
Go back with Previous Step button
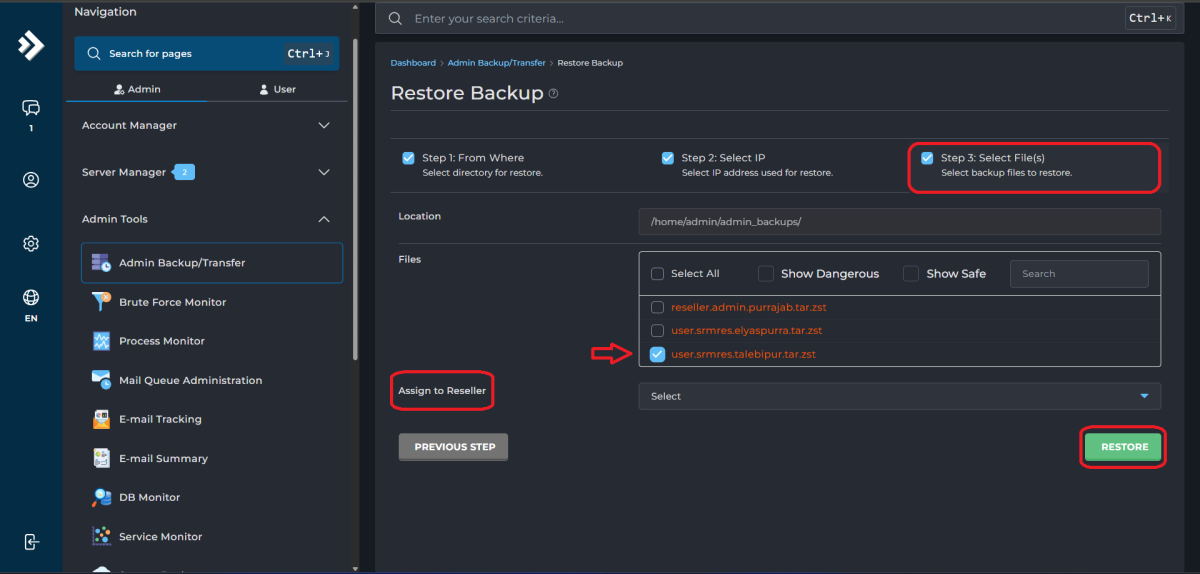pos(454,447)
